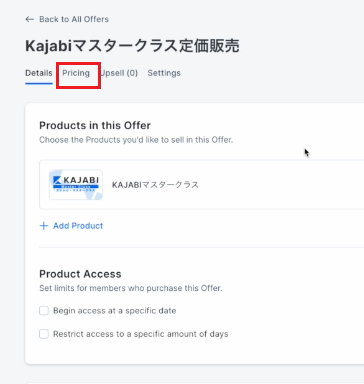
Task: Select the Details tab
Action: click(x=39, y=73)
